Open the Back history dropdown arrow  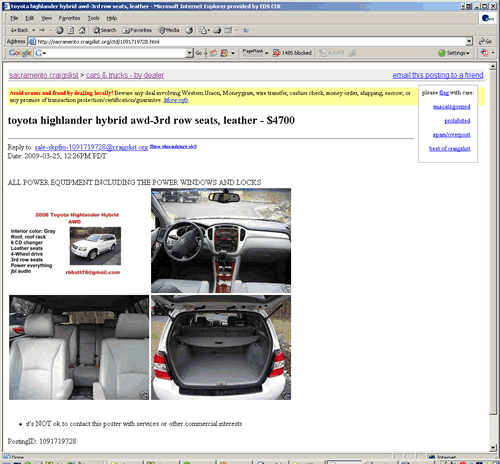(34, 30)
